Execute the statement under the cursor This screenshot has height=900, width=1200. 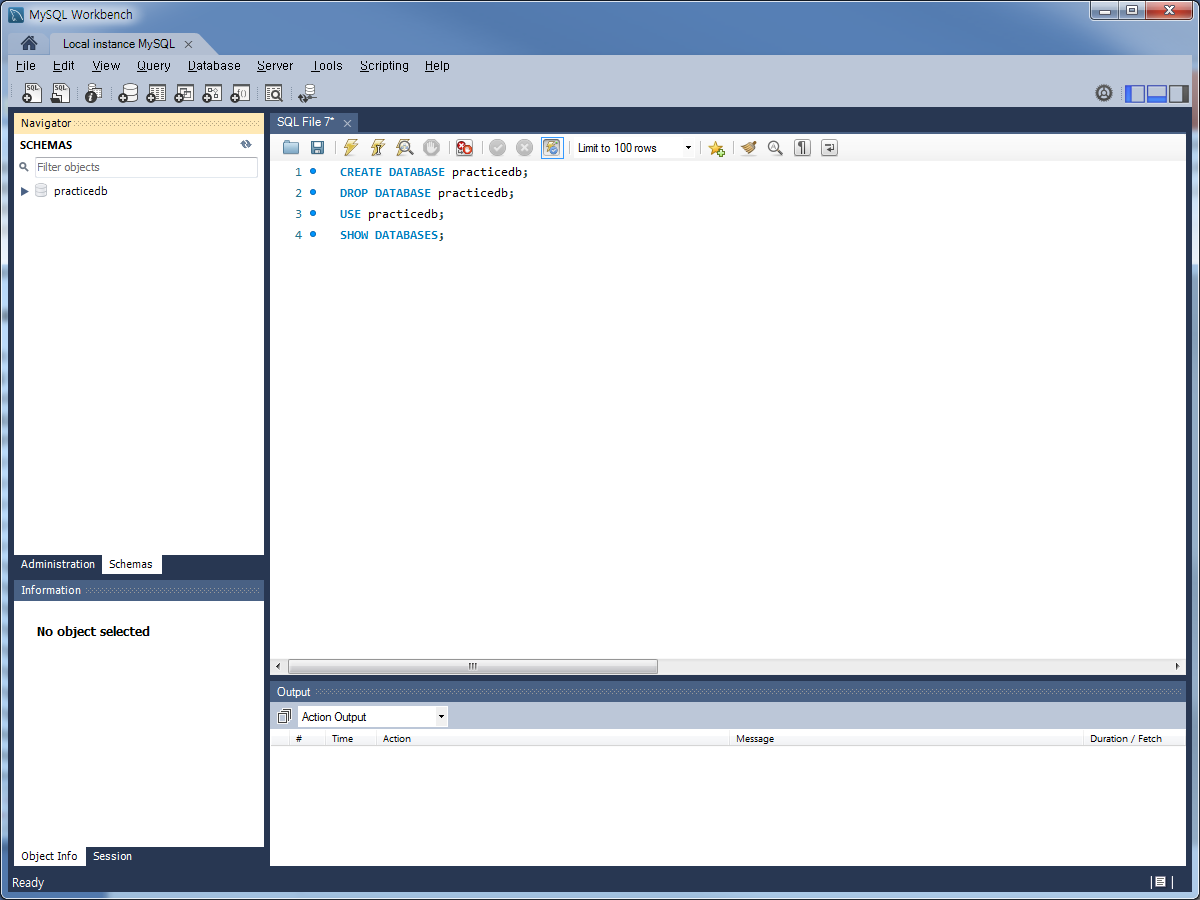click(378, 148)
